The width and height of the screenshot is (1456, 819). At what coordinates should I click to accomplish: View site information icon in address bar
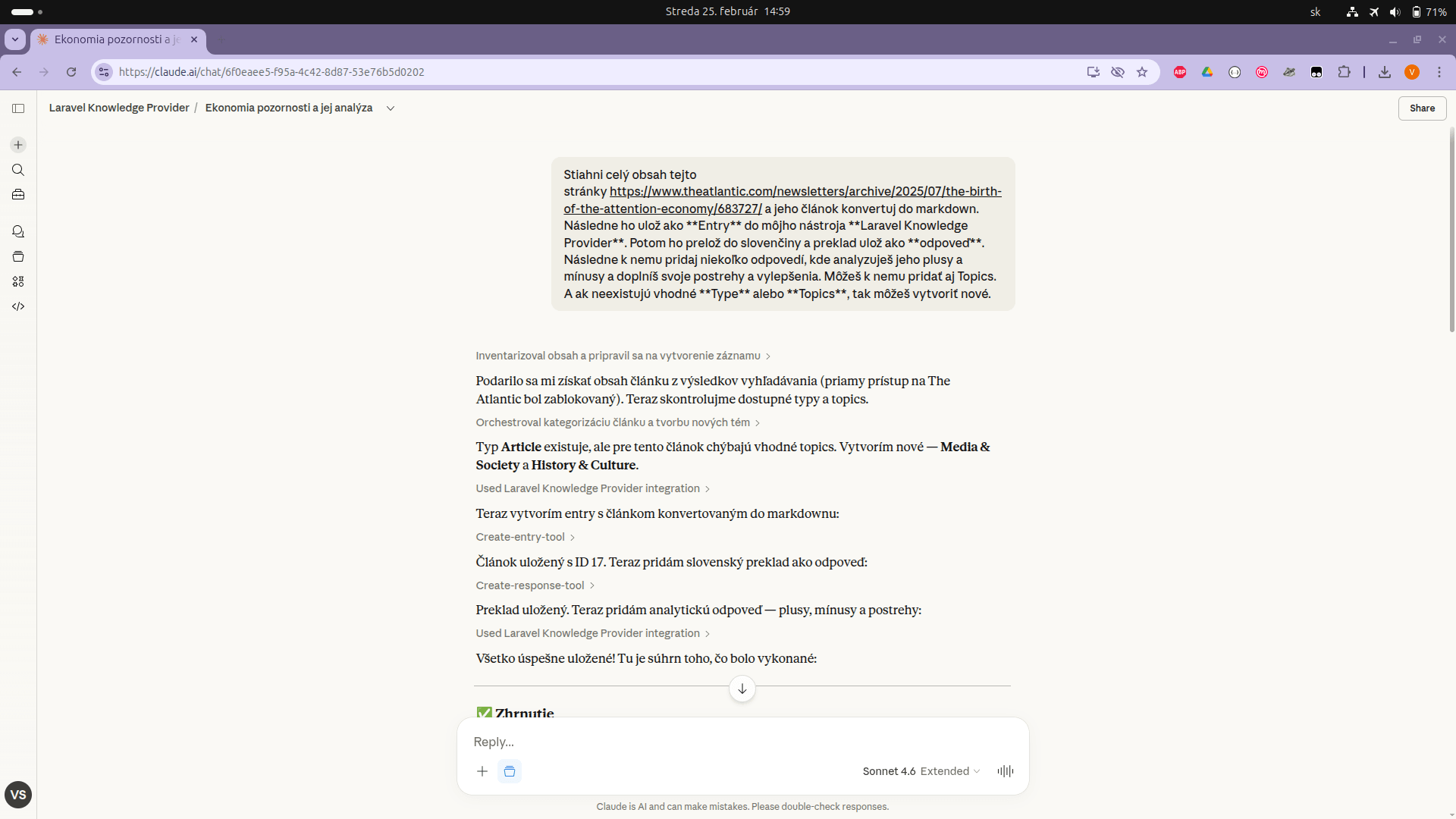click(104, 72)
